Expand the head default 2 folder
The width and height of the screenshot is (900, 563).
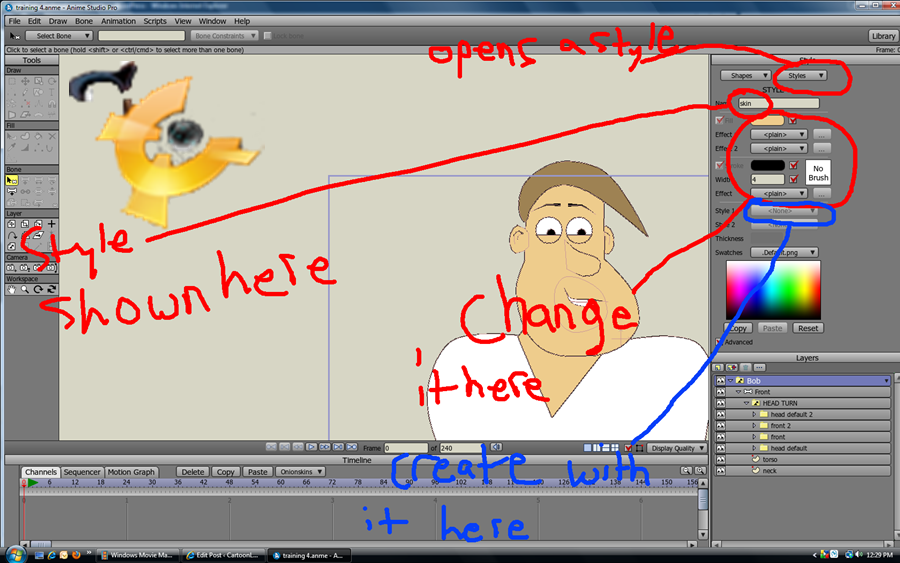pyautogui.click(x=755, y=414)
